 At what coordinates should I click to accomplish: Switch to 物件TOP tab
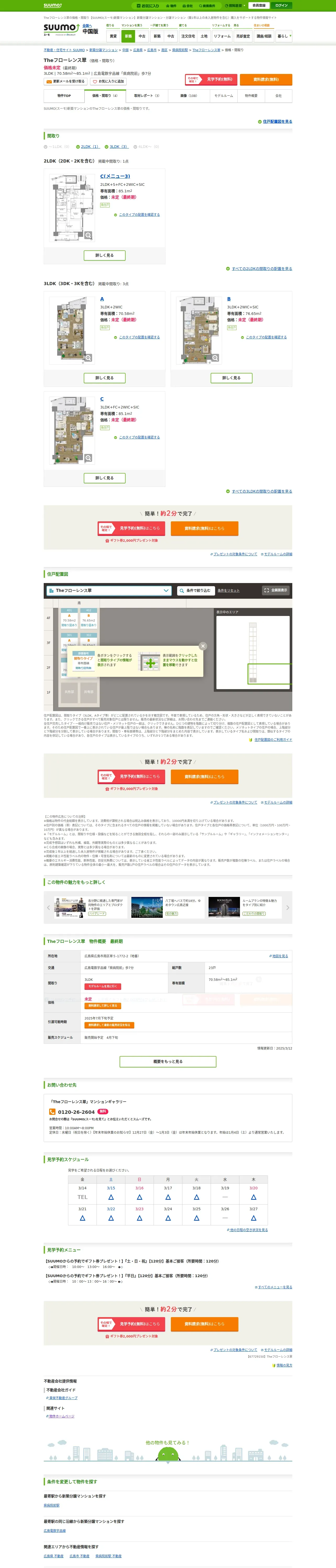[x=64, y=96]
